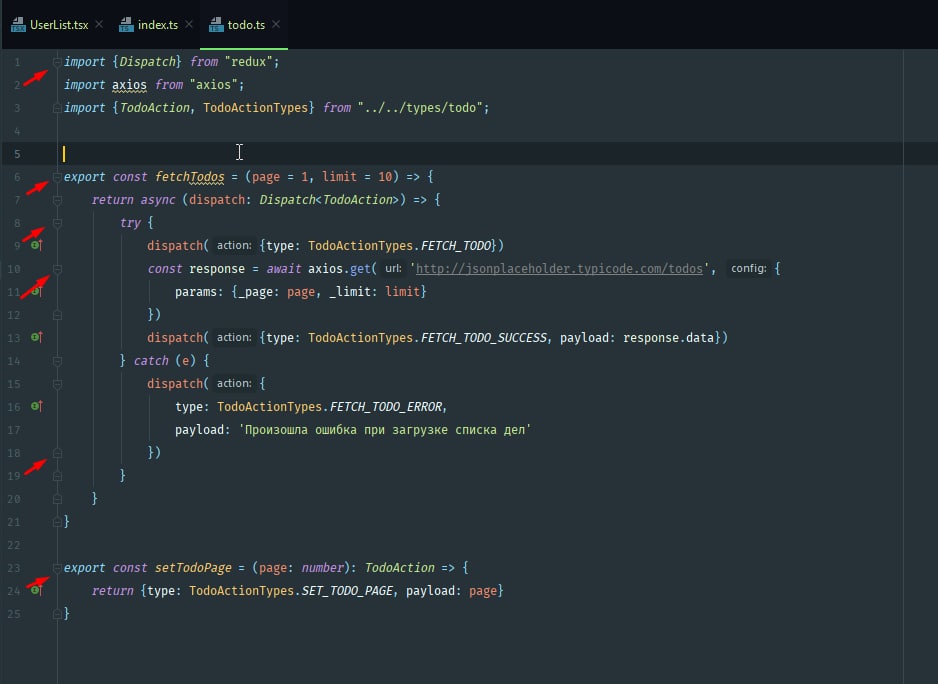Click the gutter marker icon on line 24
Viewport: 938px width, 684px height.
click(x=36, y=590)
